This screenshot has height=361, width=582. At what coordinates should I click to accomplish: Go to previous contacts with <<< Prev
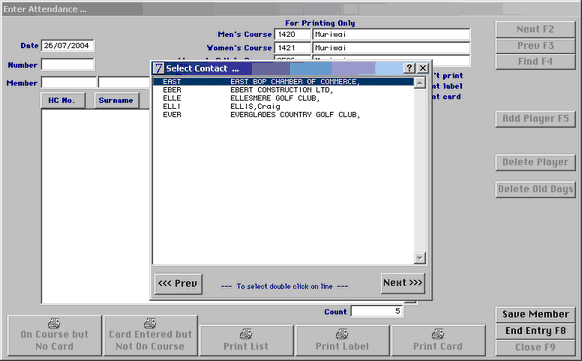(x=178, y=284)
